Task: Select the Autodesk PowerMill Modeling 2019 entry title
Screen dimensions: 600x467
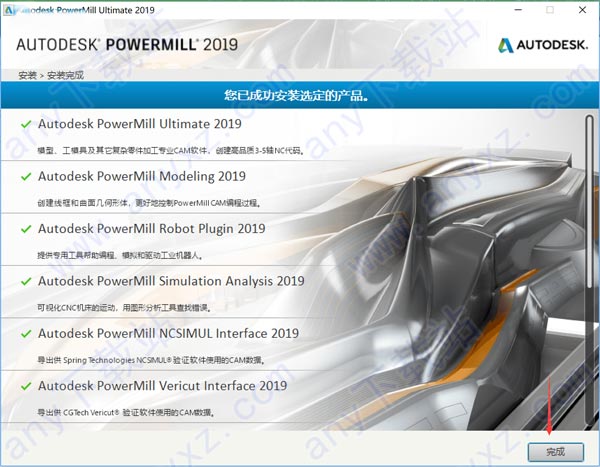Action: point(141,176)
